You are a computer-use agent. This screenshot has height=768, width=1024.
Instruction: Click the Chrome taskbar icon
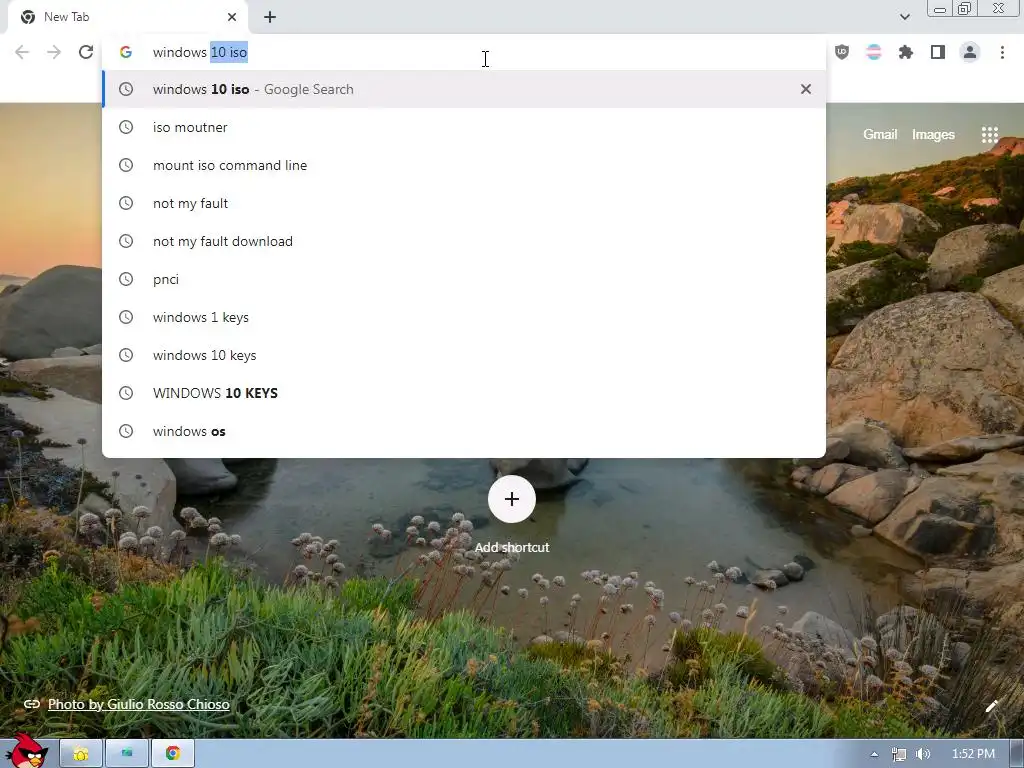pos(172,754)
